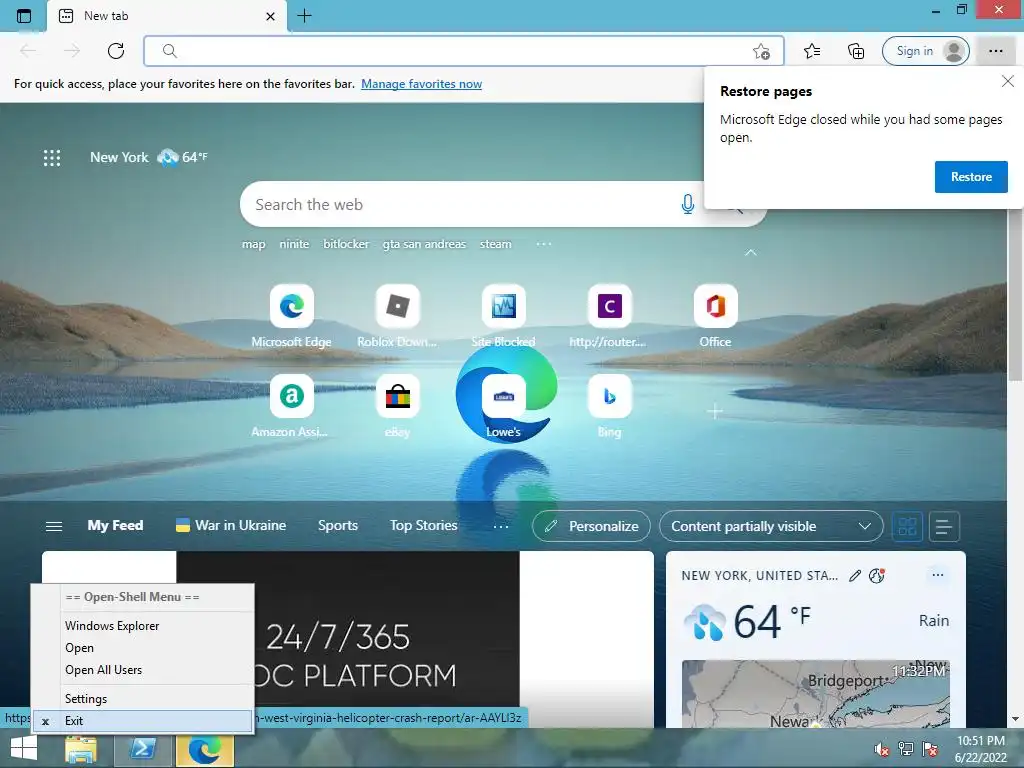The image size is (1024, 768).
Task: Click the network tray icon
Action: pos(906,749)
